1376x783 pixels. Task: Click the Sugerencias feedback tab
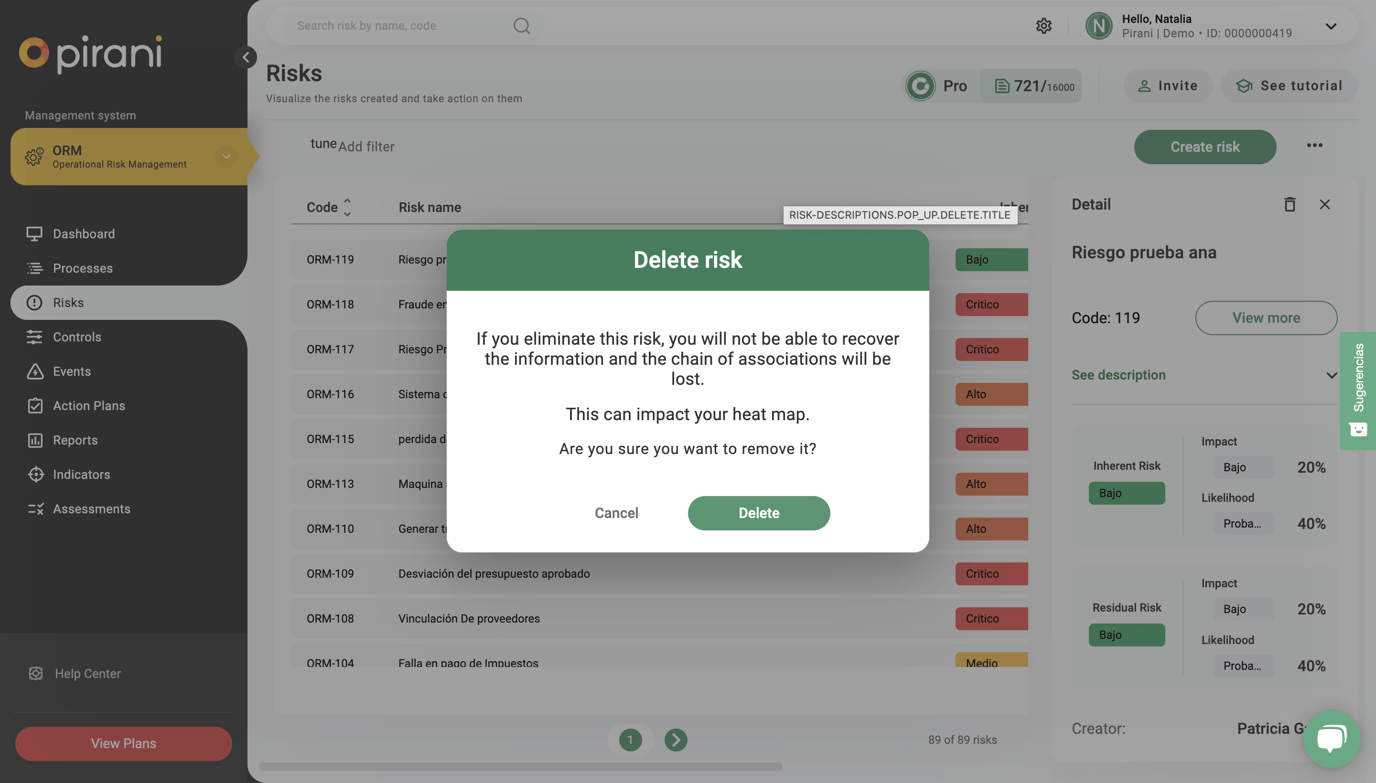[1358, 390]
